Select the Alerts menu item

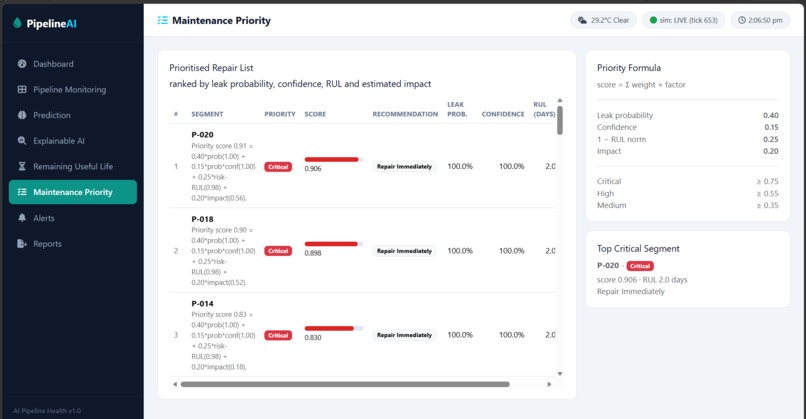click(72, 218)
